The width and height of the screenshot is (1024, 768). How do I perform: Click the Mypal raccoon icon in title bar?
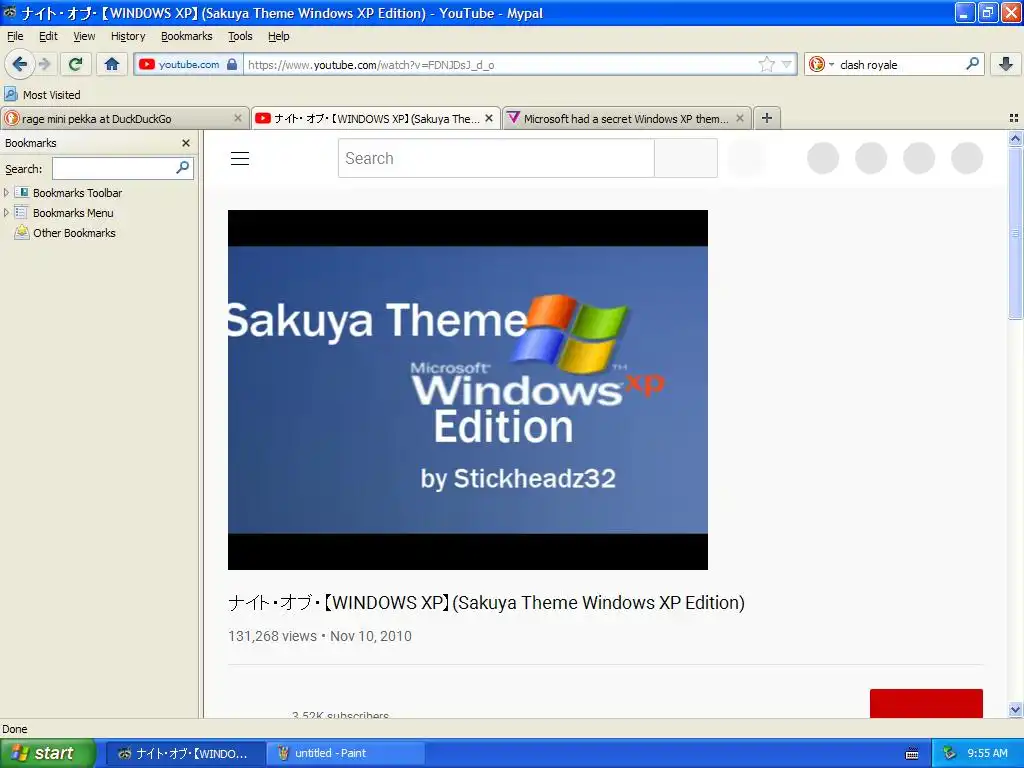tap(10, 12)
